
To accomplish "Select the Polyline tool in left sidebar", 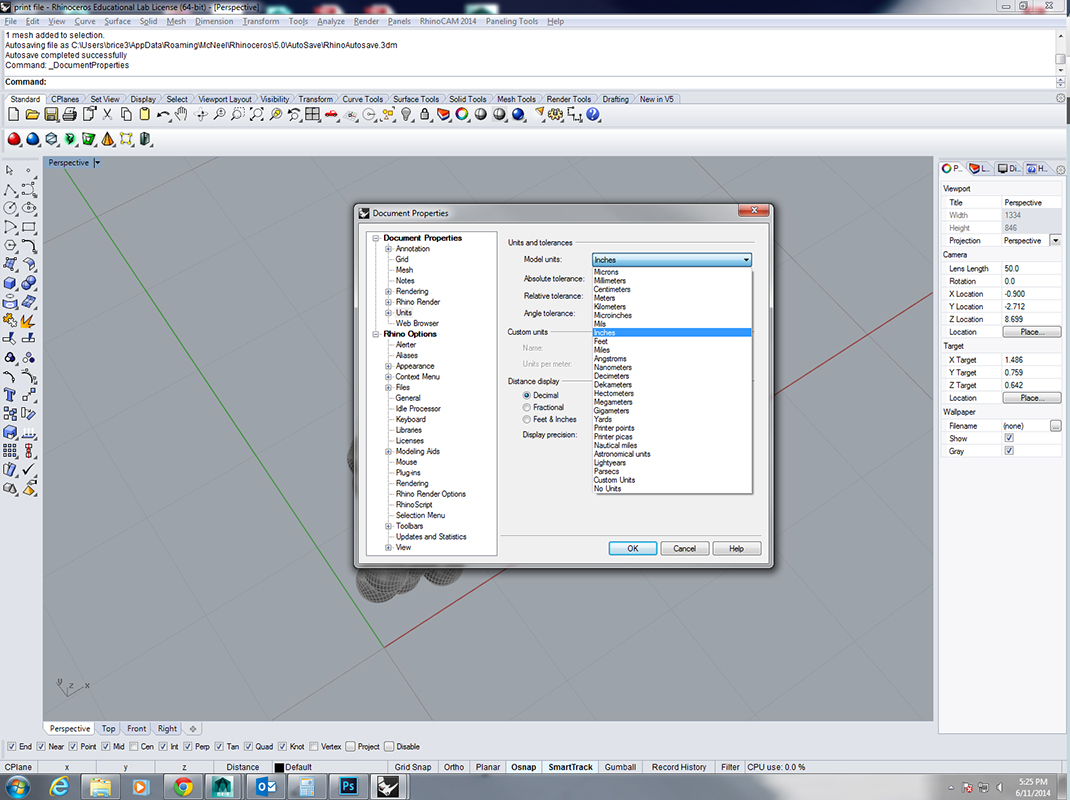I will point(10,190).
